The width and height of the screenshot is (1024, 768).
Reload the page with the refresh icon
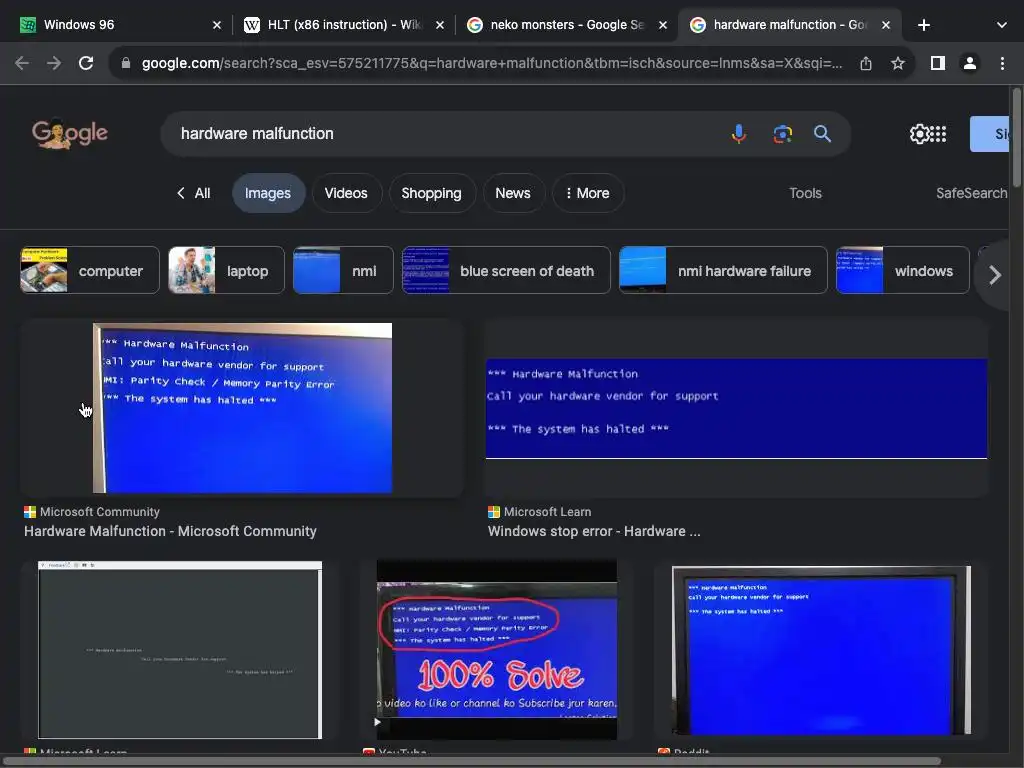[x=86, y=63]
